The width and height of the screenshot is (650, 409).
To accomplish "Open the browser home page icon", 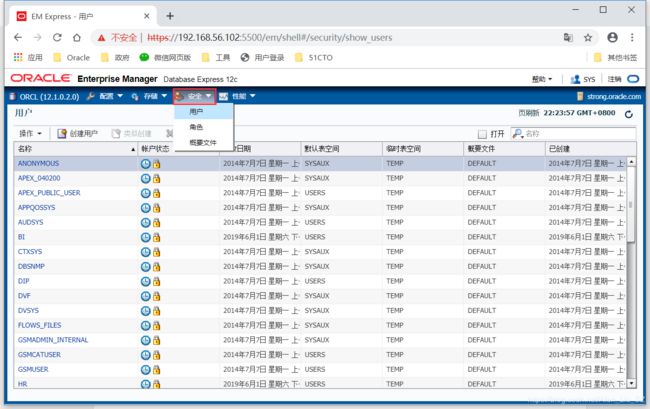I will pyautogui.click(x=77, y=38).
